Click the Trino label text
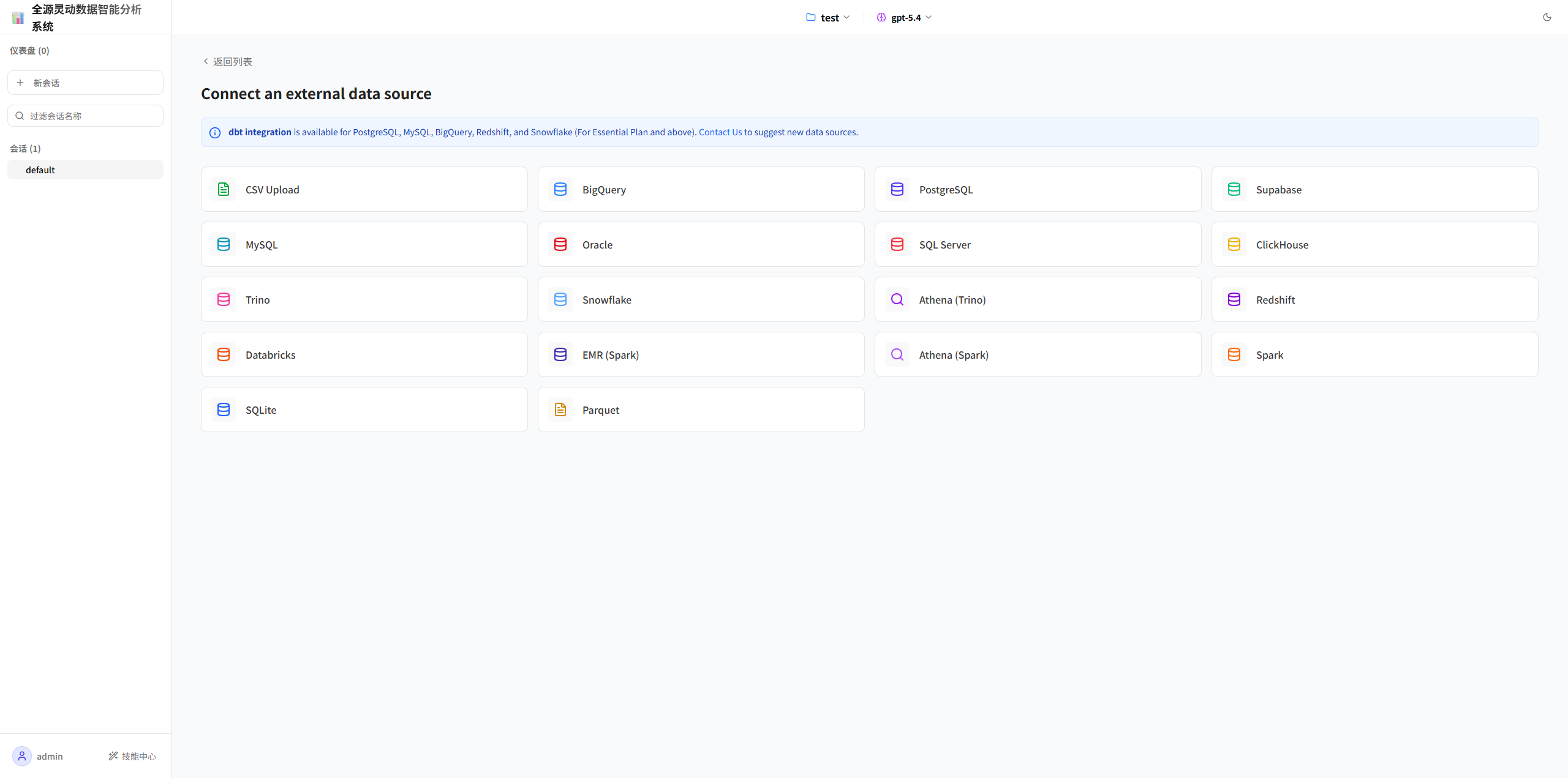1568x778 pixels. pyautogui.click(x=258, y=300)
